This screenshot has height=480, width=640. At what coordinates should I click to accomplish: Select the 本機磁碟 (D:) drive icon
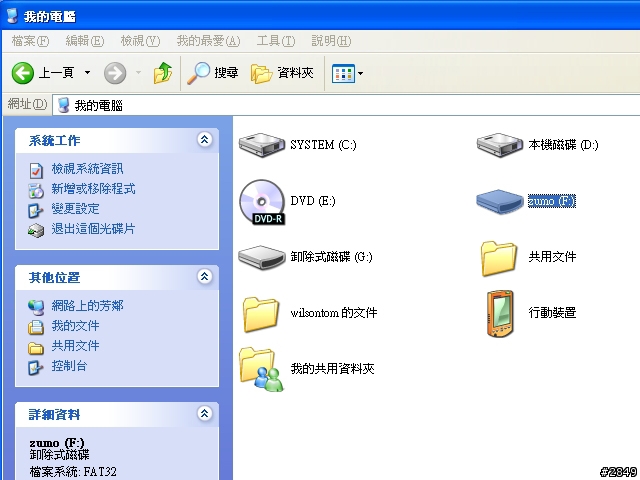click(500, 145)
